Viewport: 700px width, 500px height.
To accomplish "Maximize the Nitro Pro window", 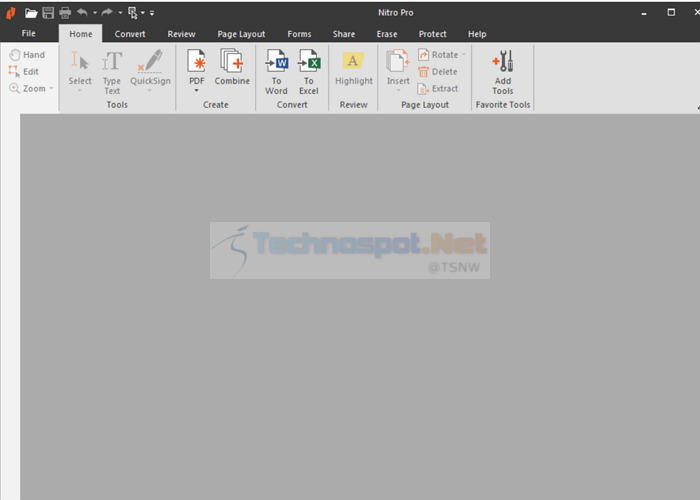I will 671,12.
